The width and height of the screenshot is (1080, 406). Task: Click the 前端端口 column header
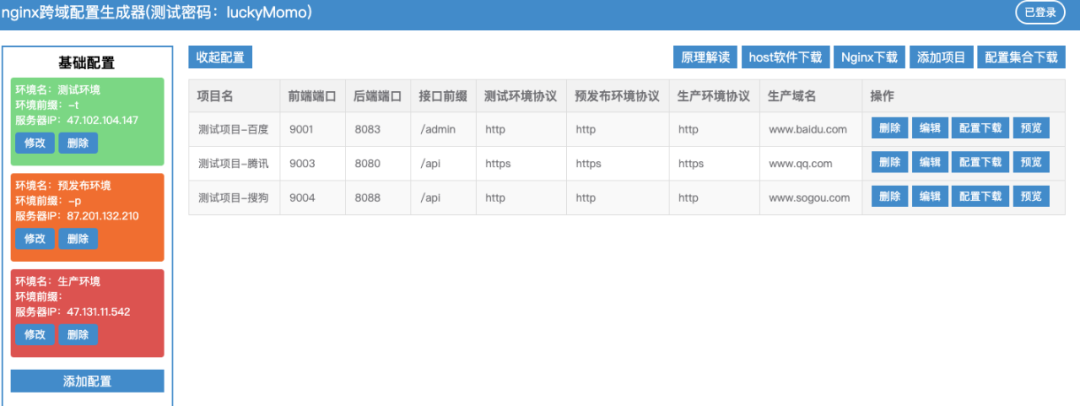click(x=312, y=97)
